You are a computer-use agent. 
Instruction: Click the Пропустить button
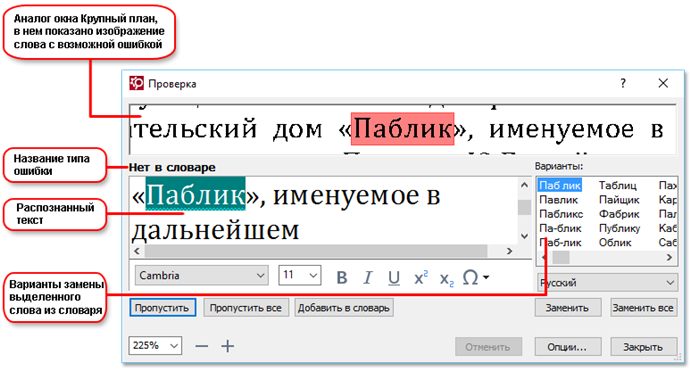162,308
